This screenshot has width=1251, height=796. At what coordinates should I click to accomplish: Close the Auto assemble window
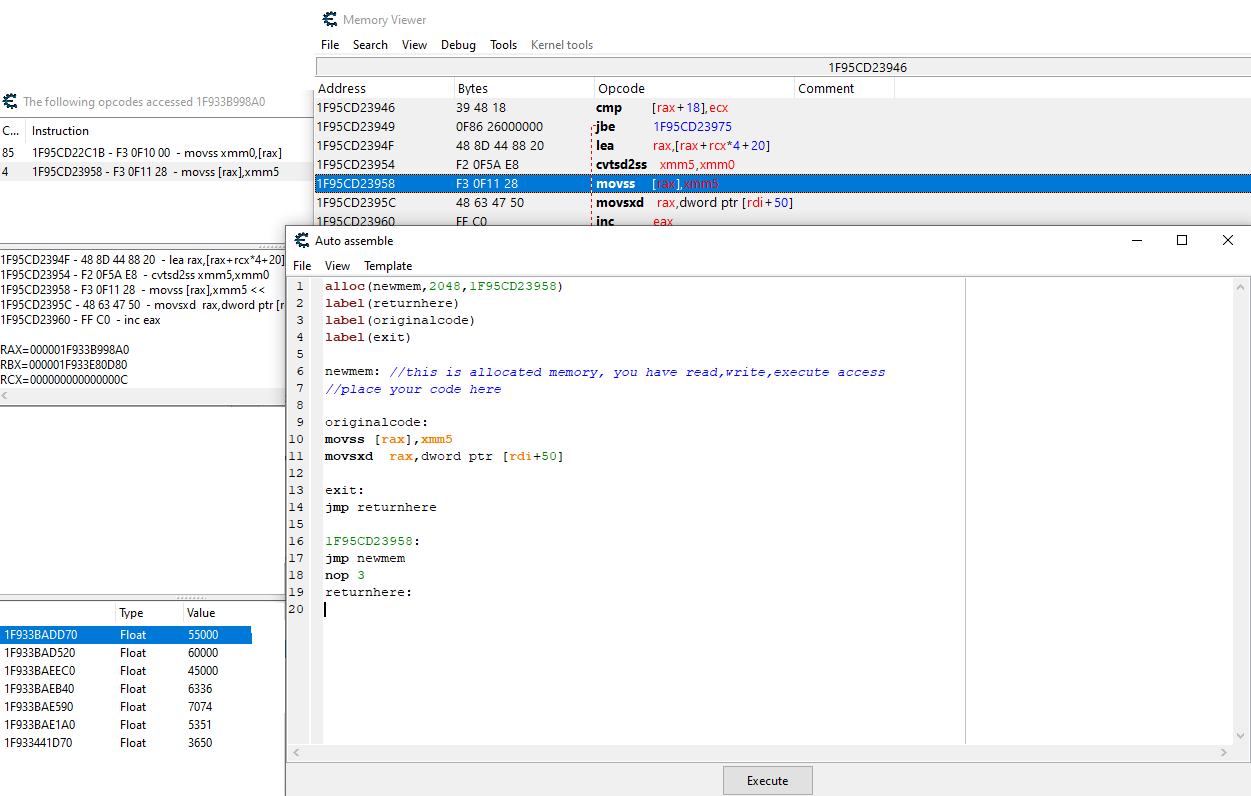coord(1227,241)
